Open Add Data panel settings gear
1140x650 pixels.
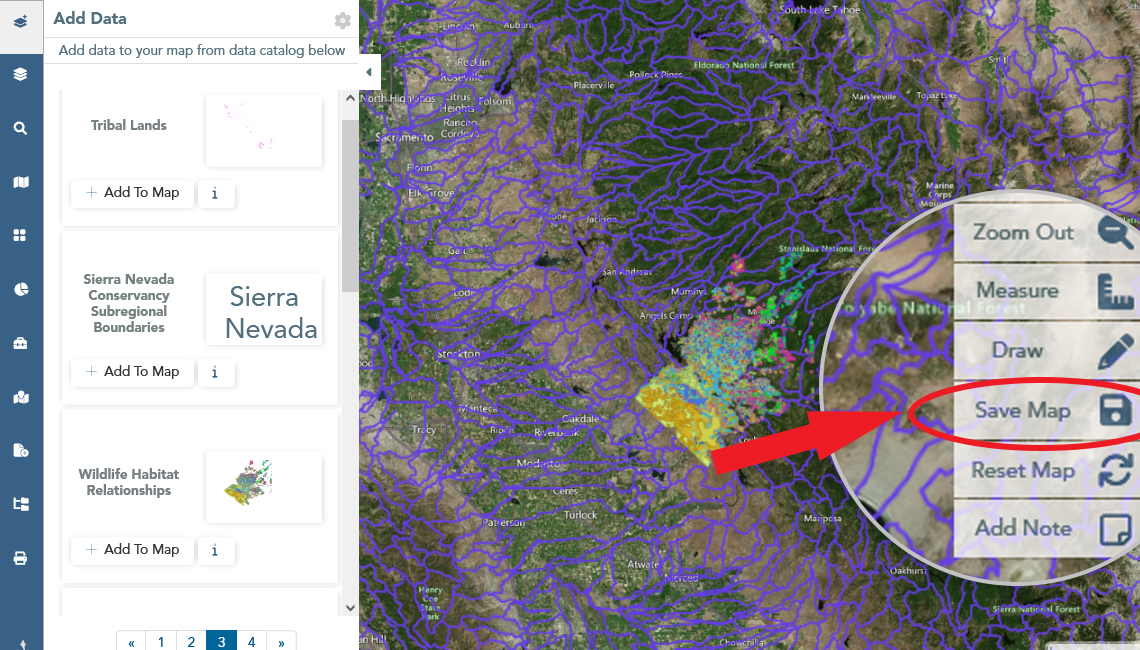(x=342, y=20)
